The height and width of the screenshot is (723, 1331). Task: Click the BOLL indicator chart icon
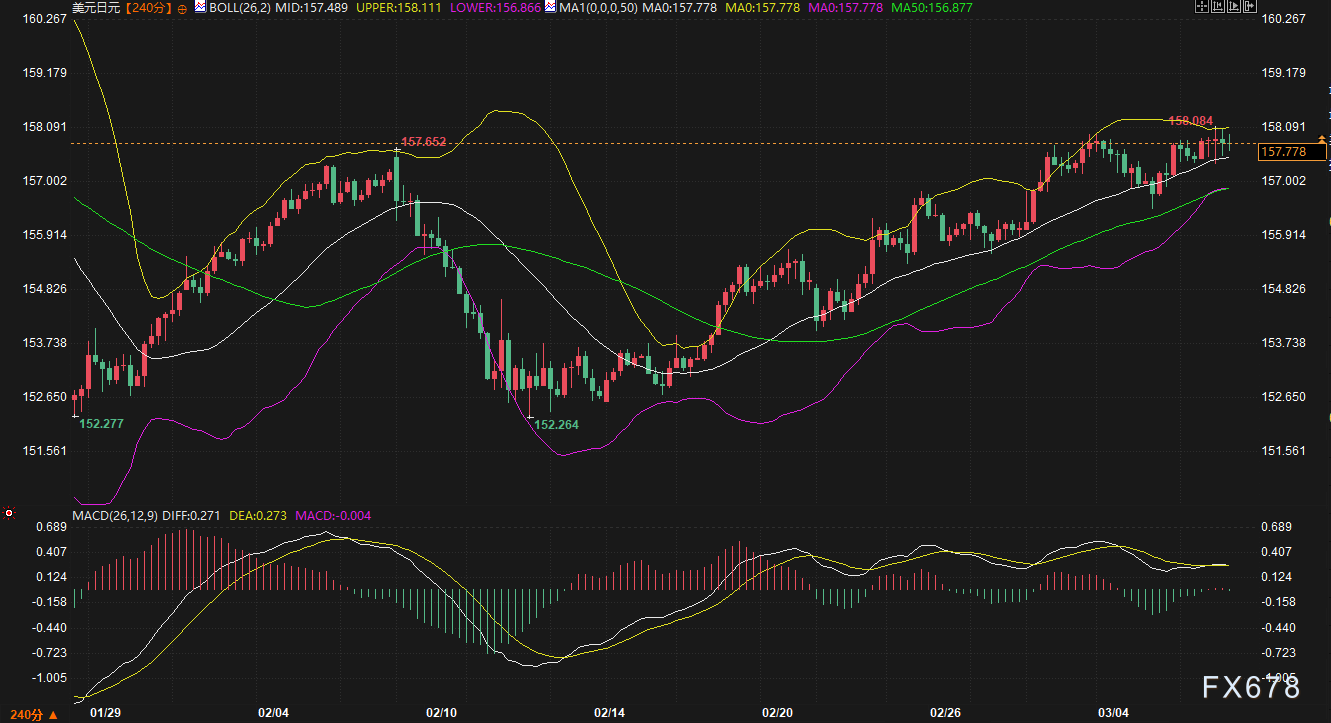(199, 7)
